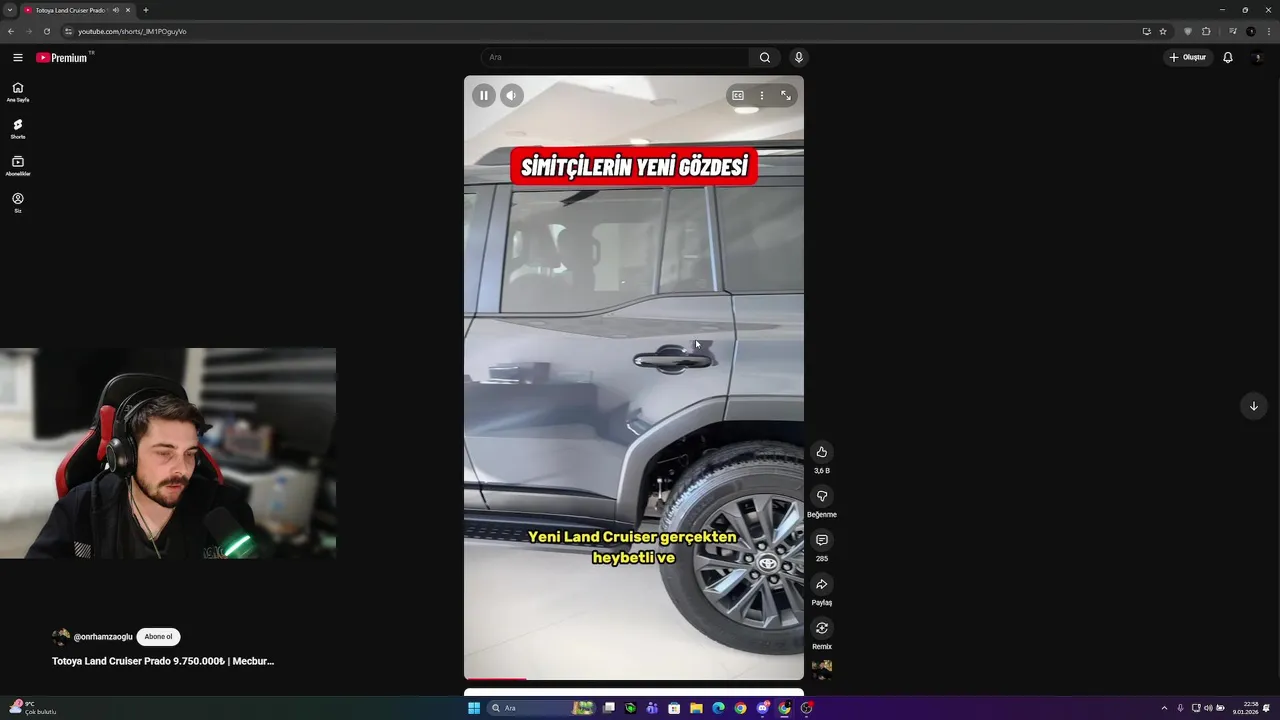The height and width of the screenshot is (720, 1280).
Task: Go back in browser history
Action: (11, 31)
